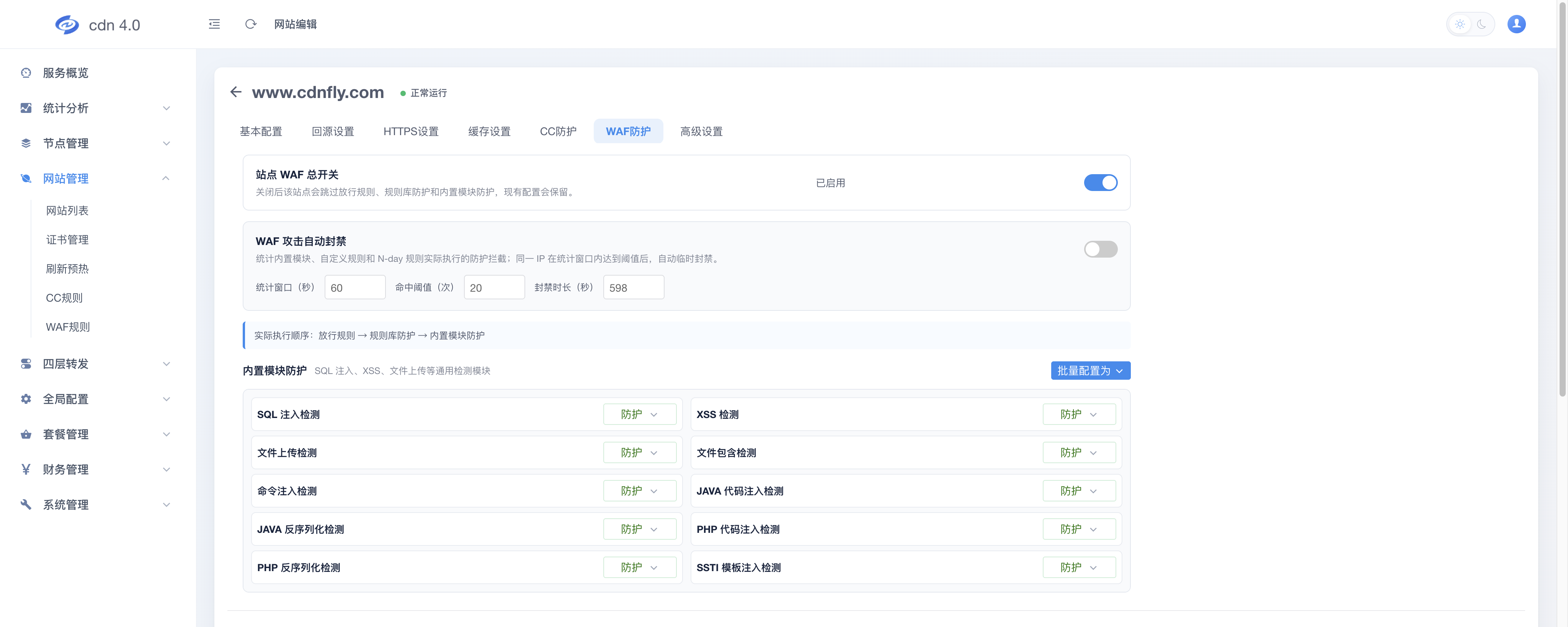Switch to the HTTPS设置 tab
Screen dimensions: 1568x627
(411, 132)
